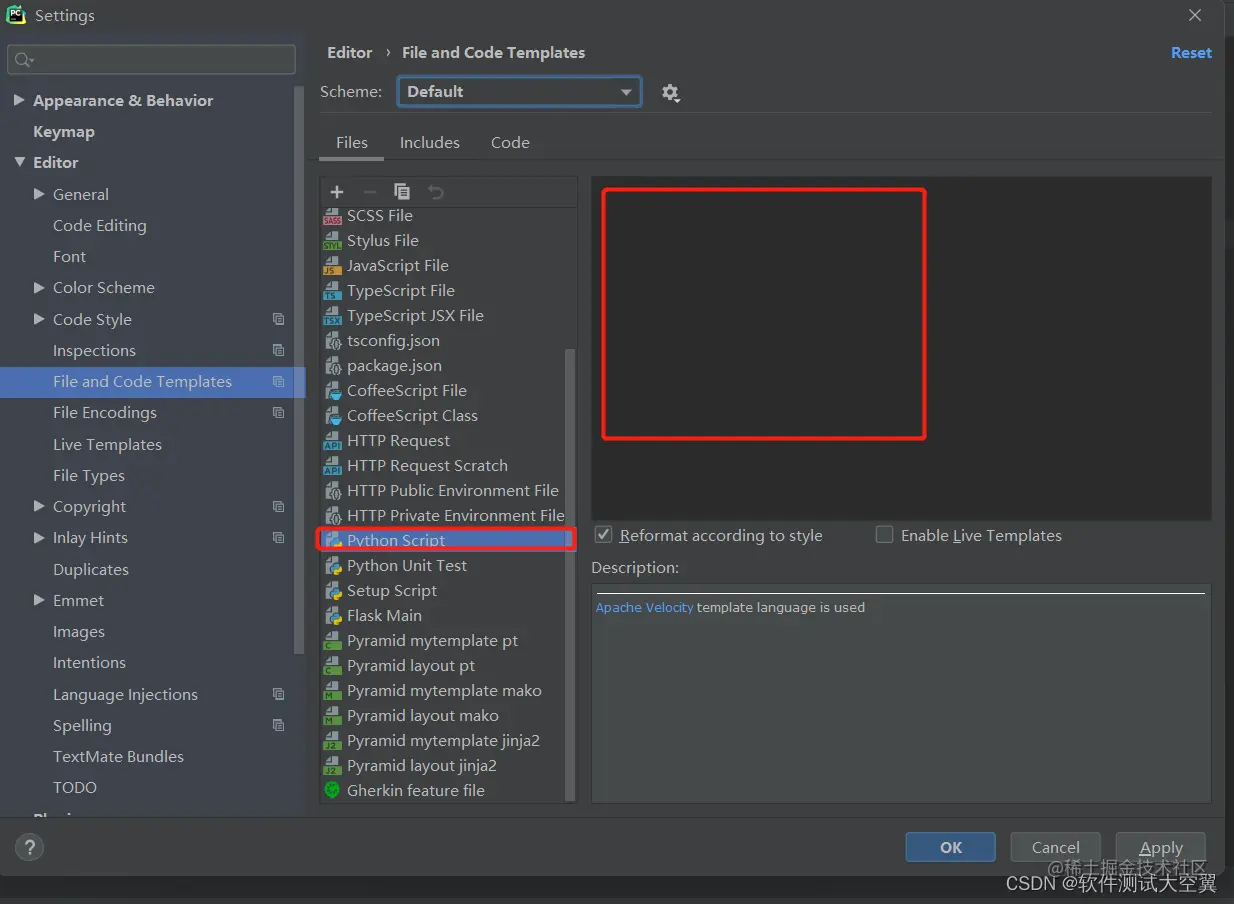The image size is (1234, 904).
Task: Expand Appearance & Behavior section
Action: (x=19, y=101)
